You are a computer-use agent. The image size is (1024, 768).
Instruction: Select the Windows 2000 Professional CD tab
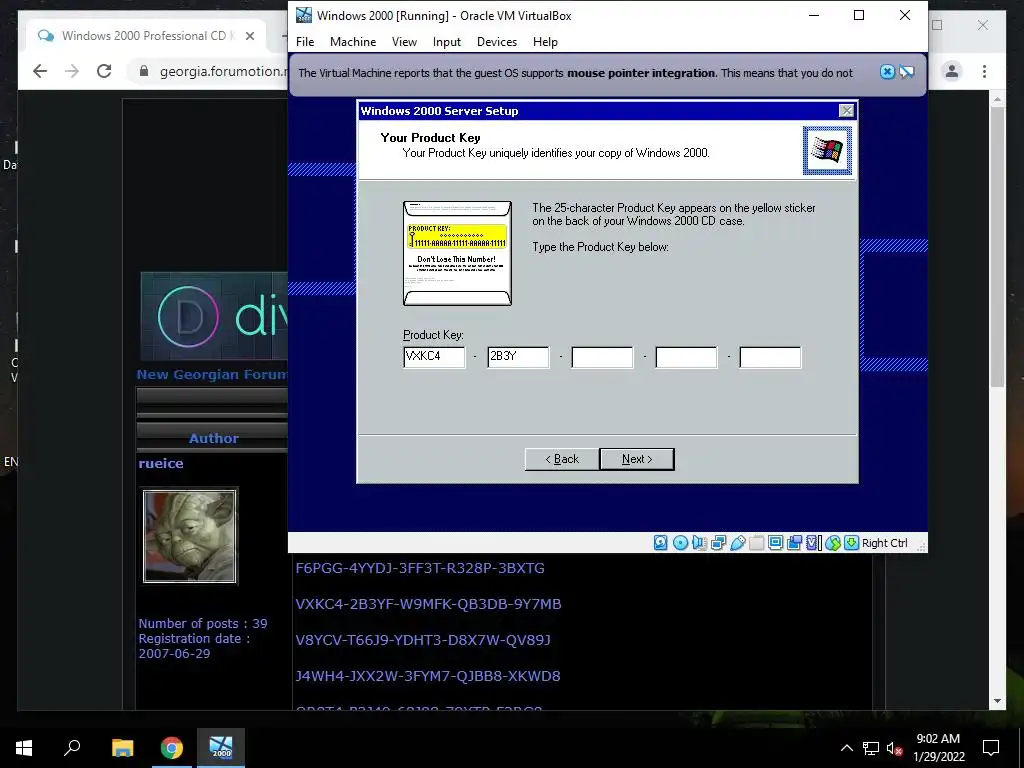click(144, 36)
